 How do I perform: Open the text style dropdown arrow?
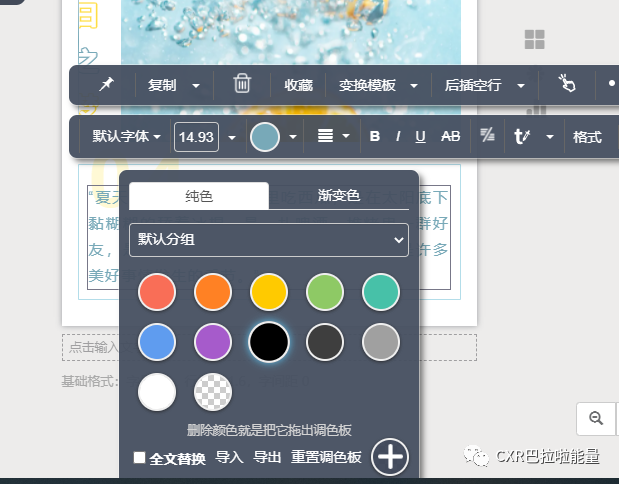(x=550, y=137)
